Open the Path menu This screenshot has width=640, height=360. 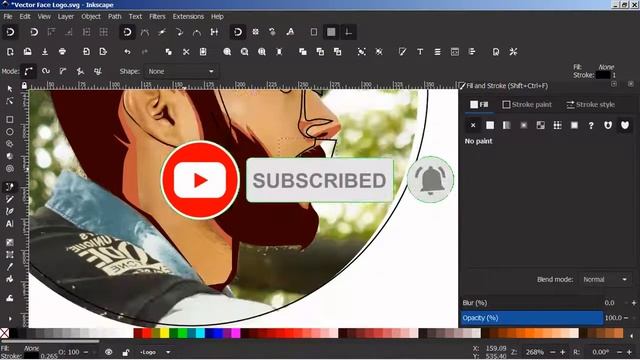pos(115,17)
